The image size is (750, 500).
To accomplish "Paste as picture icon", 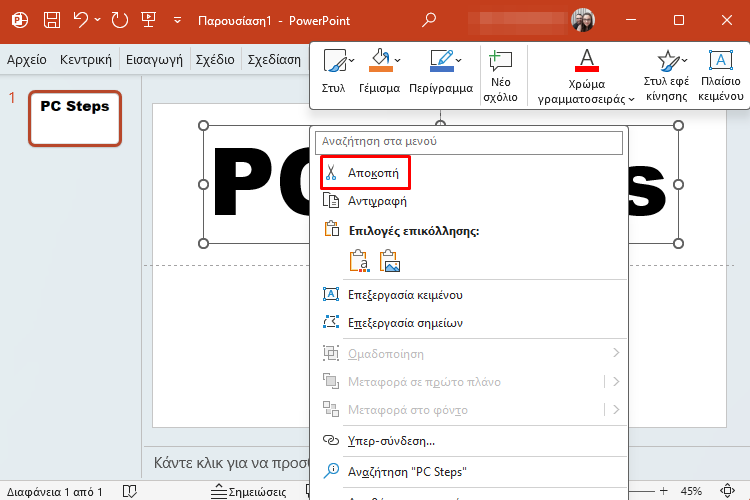I will click(x=390, y=261).
